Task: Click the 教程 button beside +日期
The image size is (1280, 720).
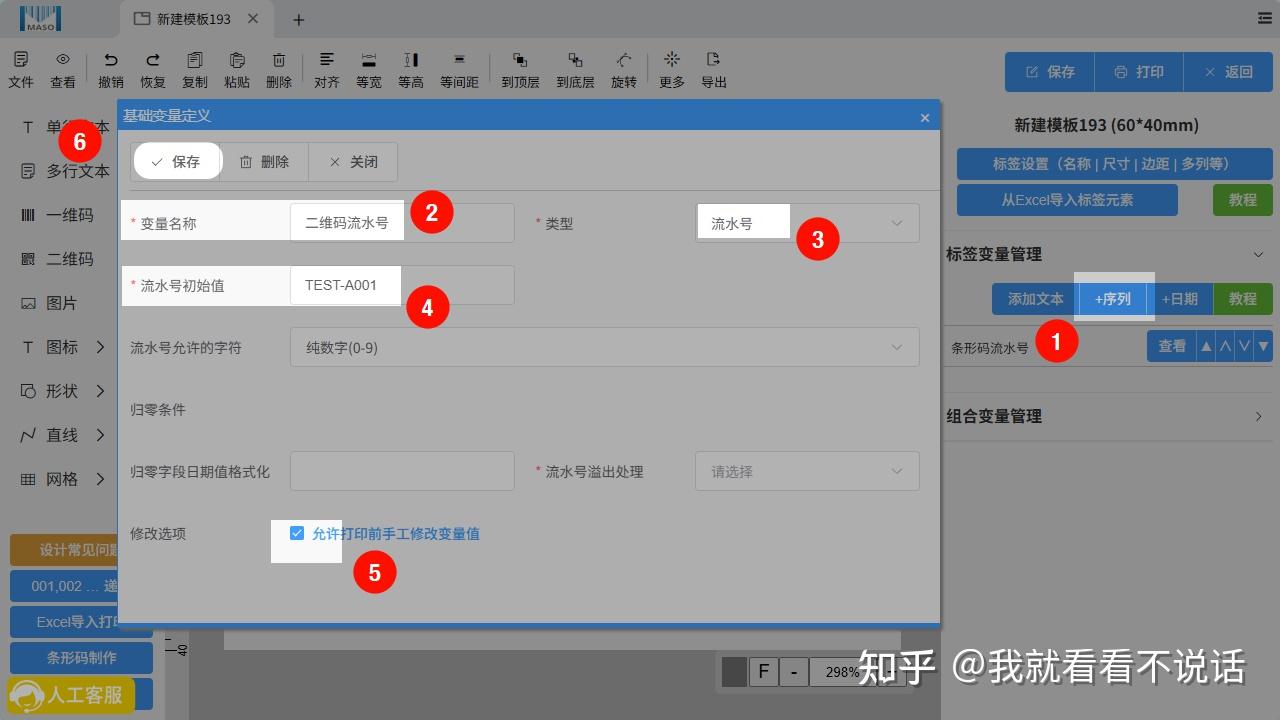Action: (x=1243, y=299)
